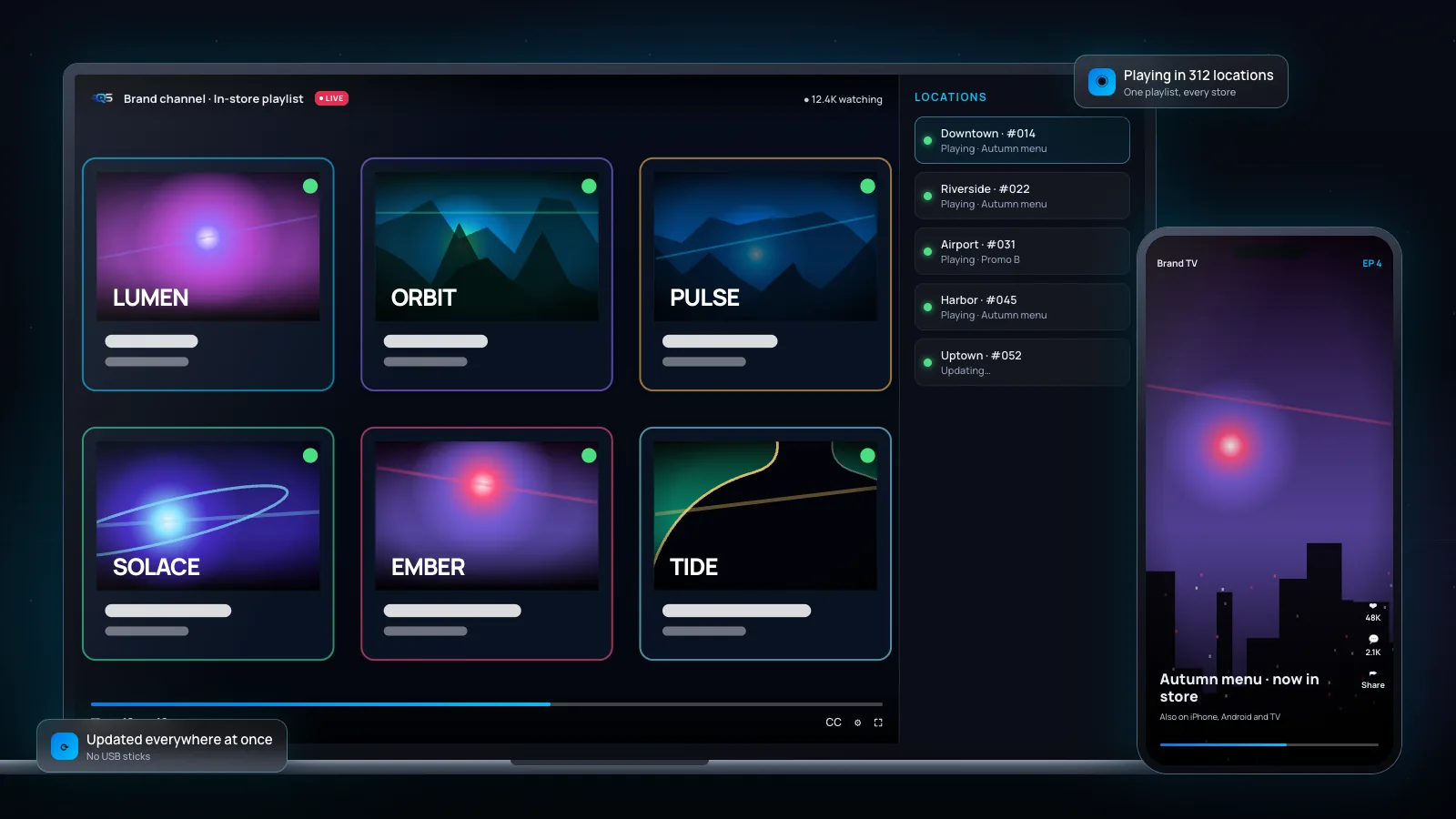Click the Playing in 312 locations icon
The width and height of the screenshot is (1456, 819).
tap(1102, 82)
